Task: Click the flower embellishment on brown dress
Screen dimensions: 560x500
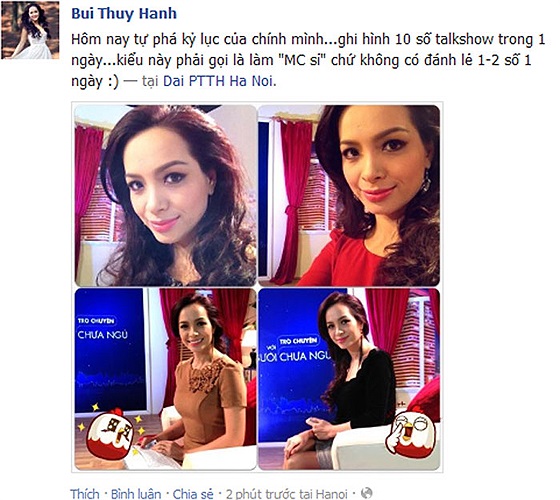Action: 205,375
